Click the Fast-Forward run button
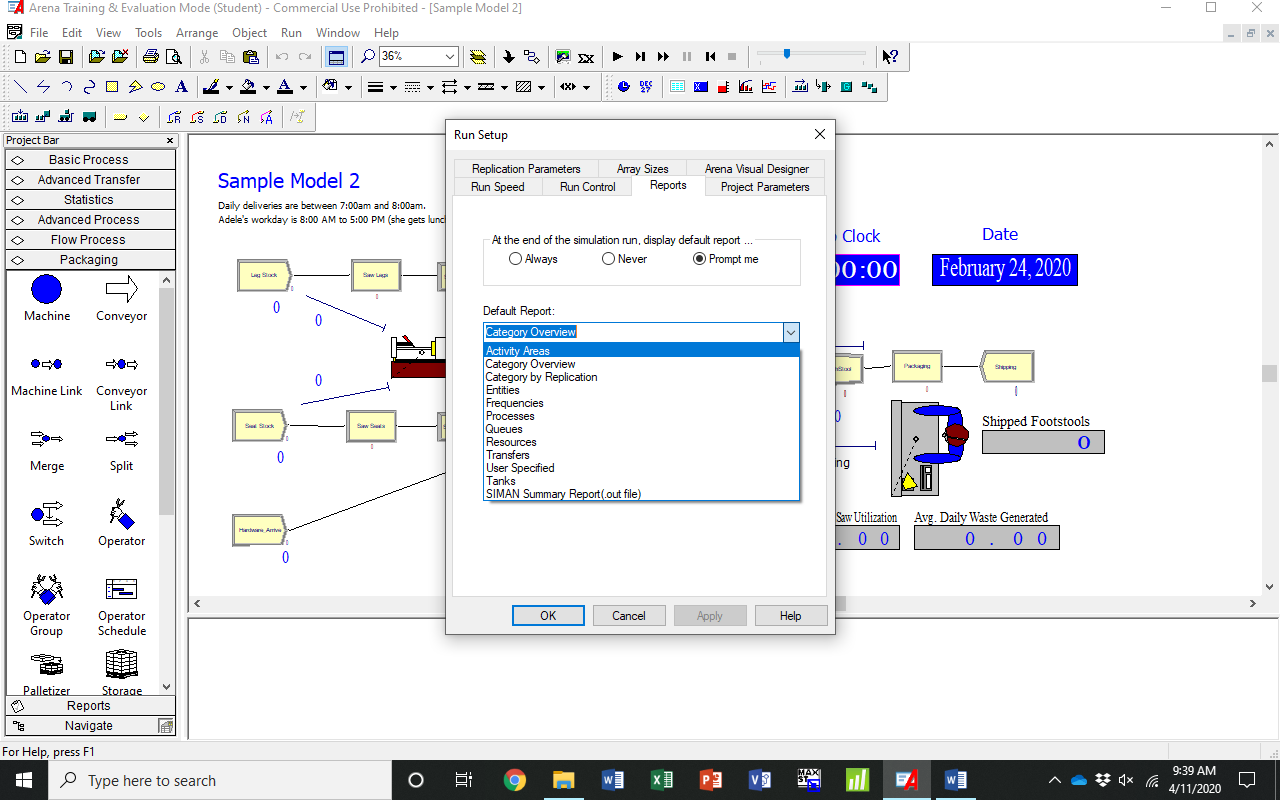 (663, 57)
